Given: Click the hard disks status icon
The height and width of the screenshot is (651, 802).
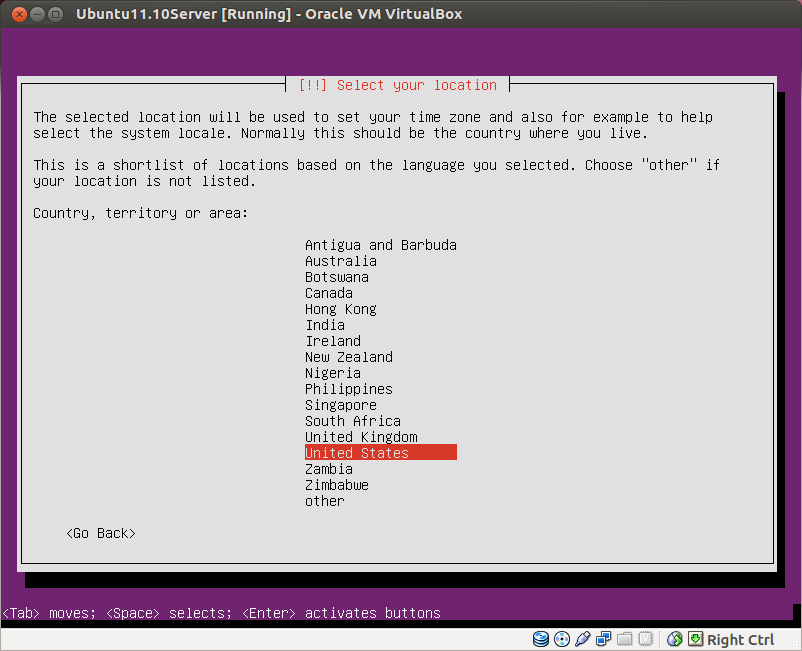Looking at the screenshot, I should pyautogui.click(x=540, y=639).
